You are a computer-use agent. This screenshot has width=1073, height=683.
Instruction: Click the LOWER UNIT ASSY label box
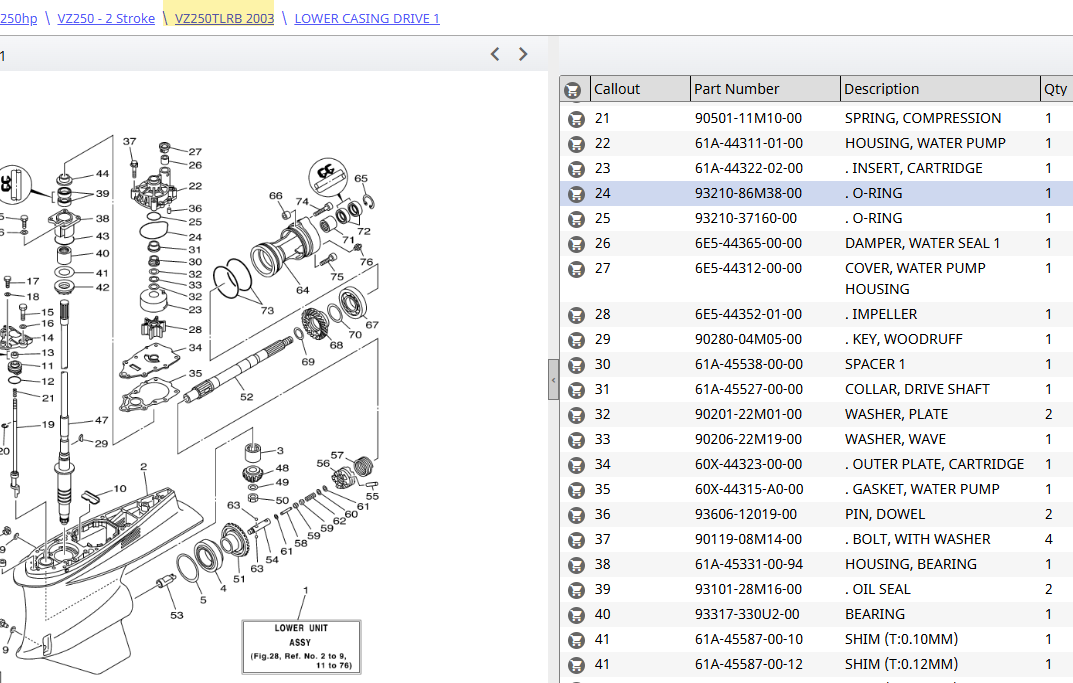click(301, 647)
